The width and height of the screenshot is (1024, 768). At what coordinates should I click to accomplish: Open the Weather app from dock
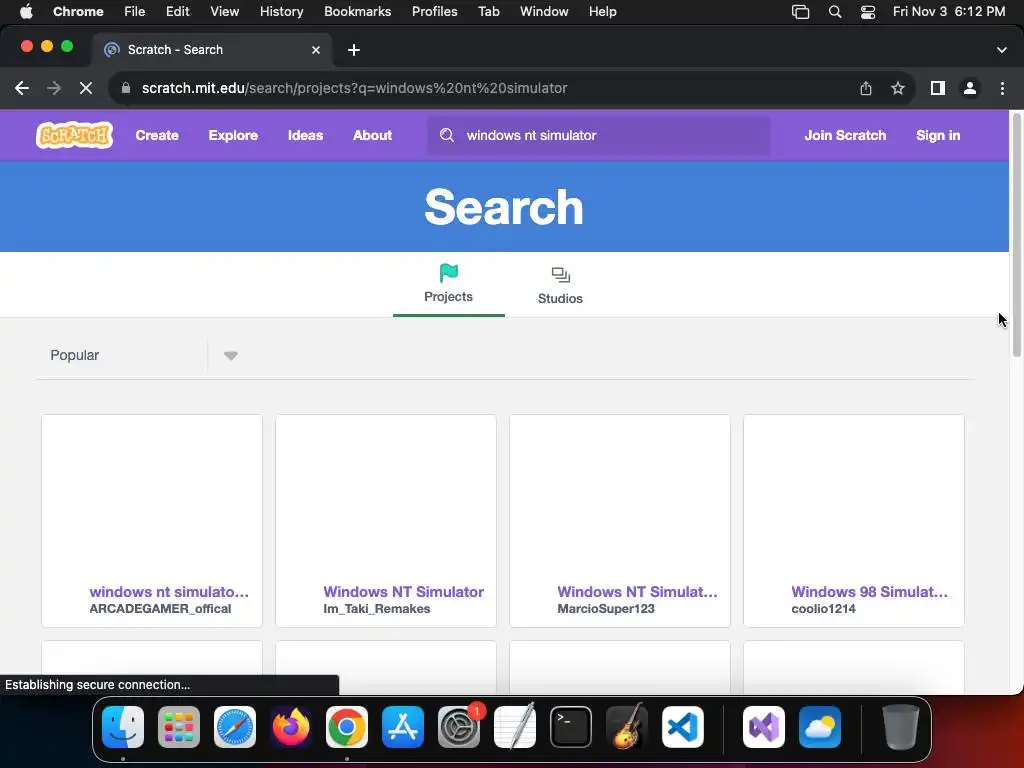[820, 727]
